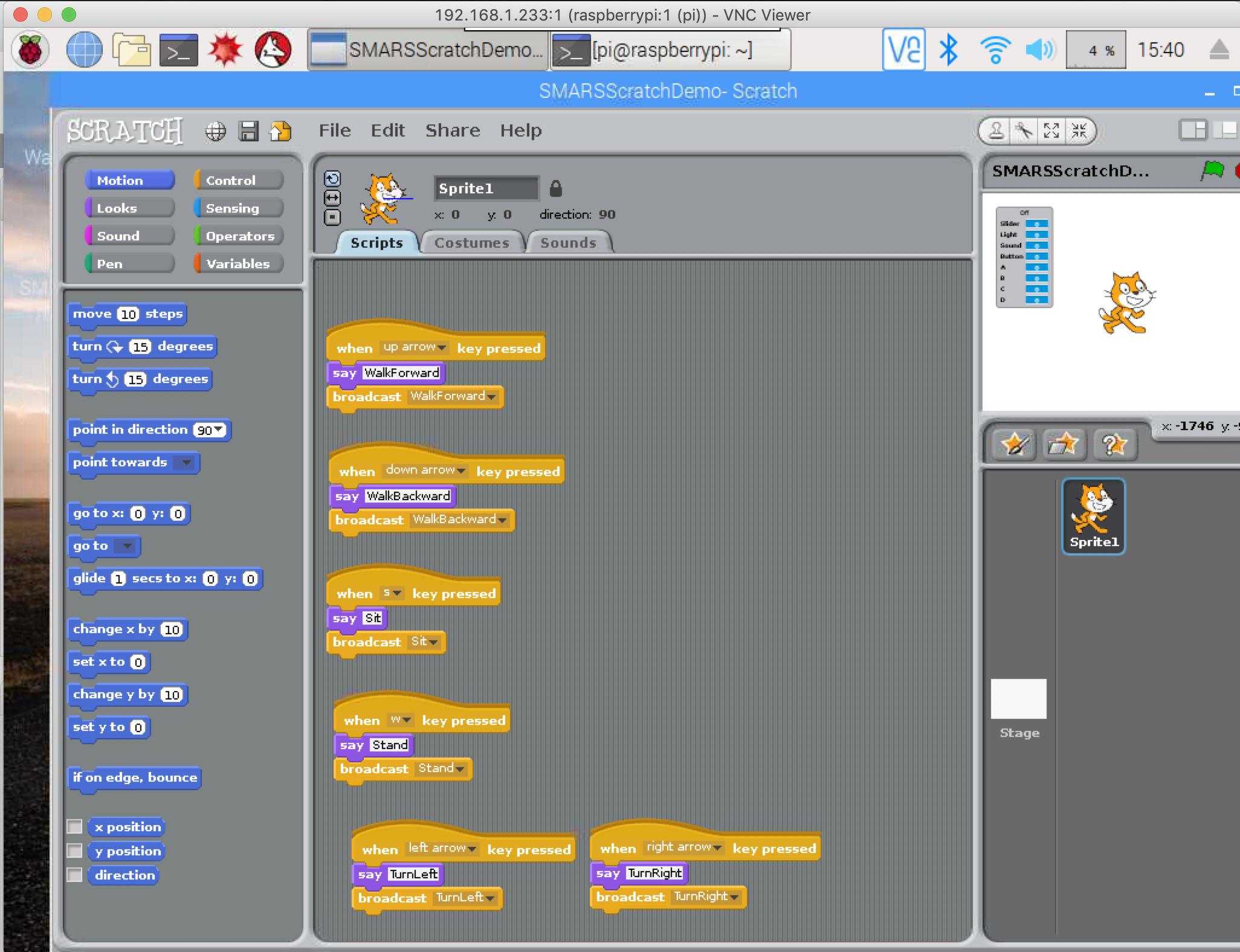This screenshot has width=1240, height=952.
Task: Switch to the Sounds tab
Action: 568,243
